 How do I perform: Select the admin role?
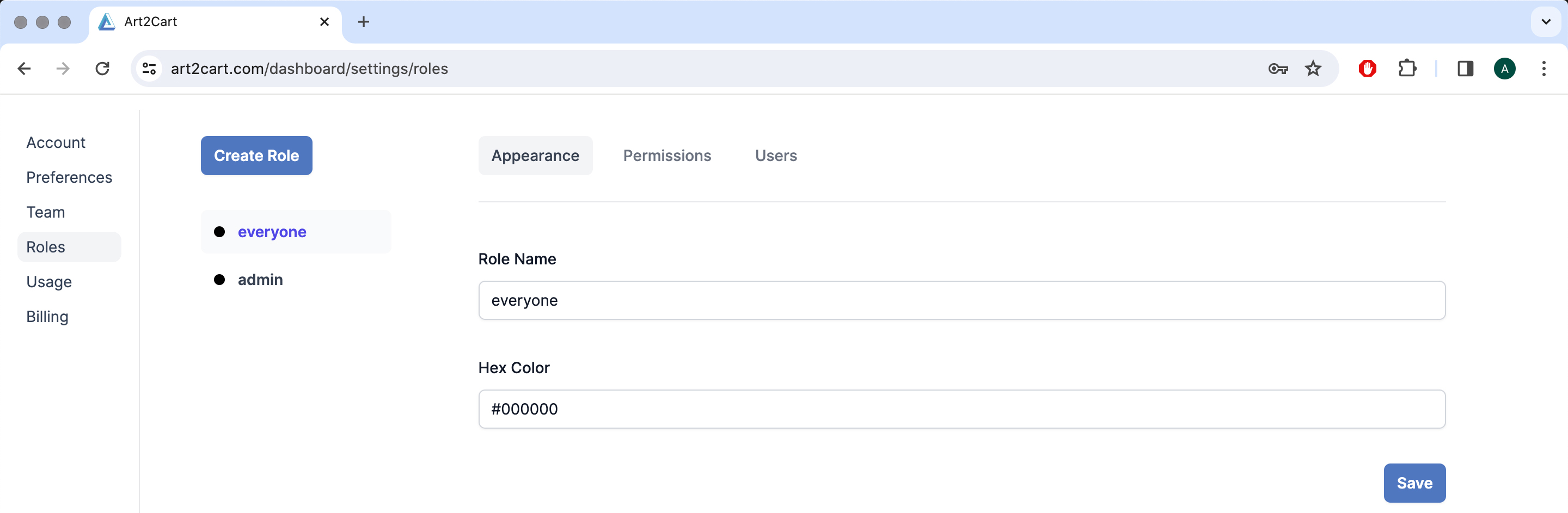[260, 280]
